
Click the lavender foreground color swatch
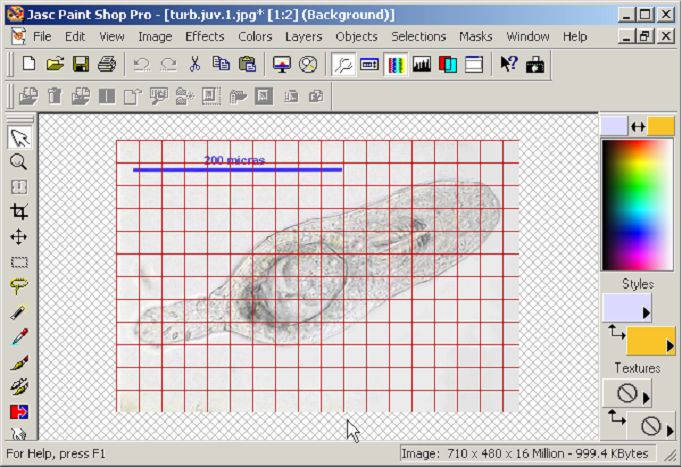614,126
